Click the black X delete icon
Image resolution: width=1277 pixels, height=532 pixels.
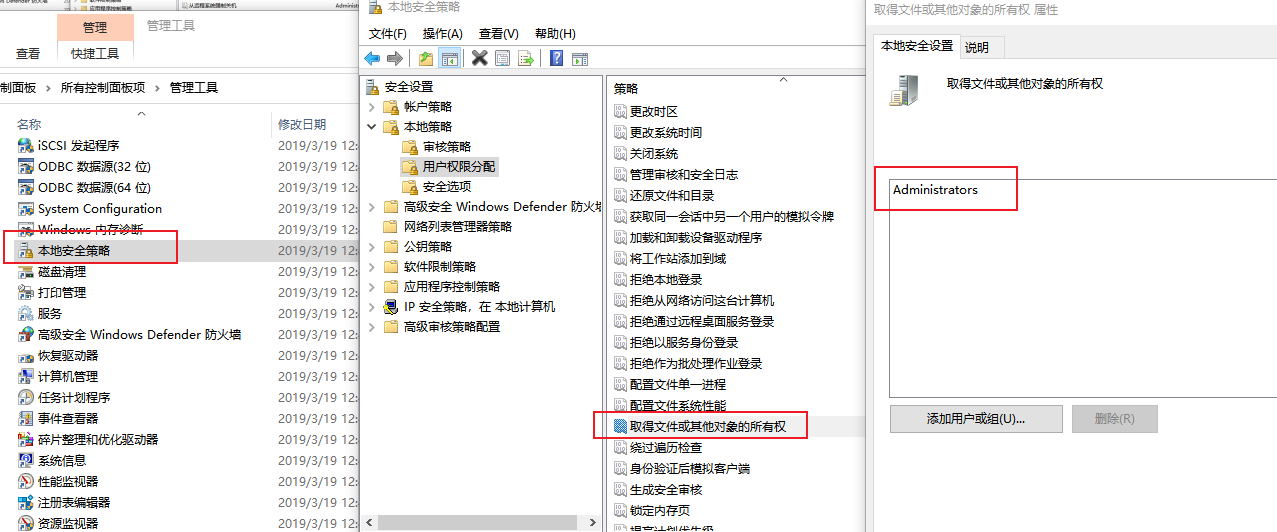(480, 58)
